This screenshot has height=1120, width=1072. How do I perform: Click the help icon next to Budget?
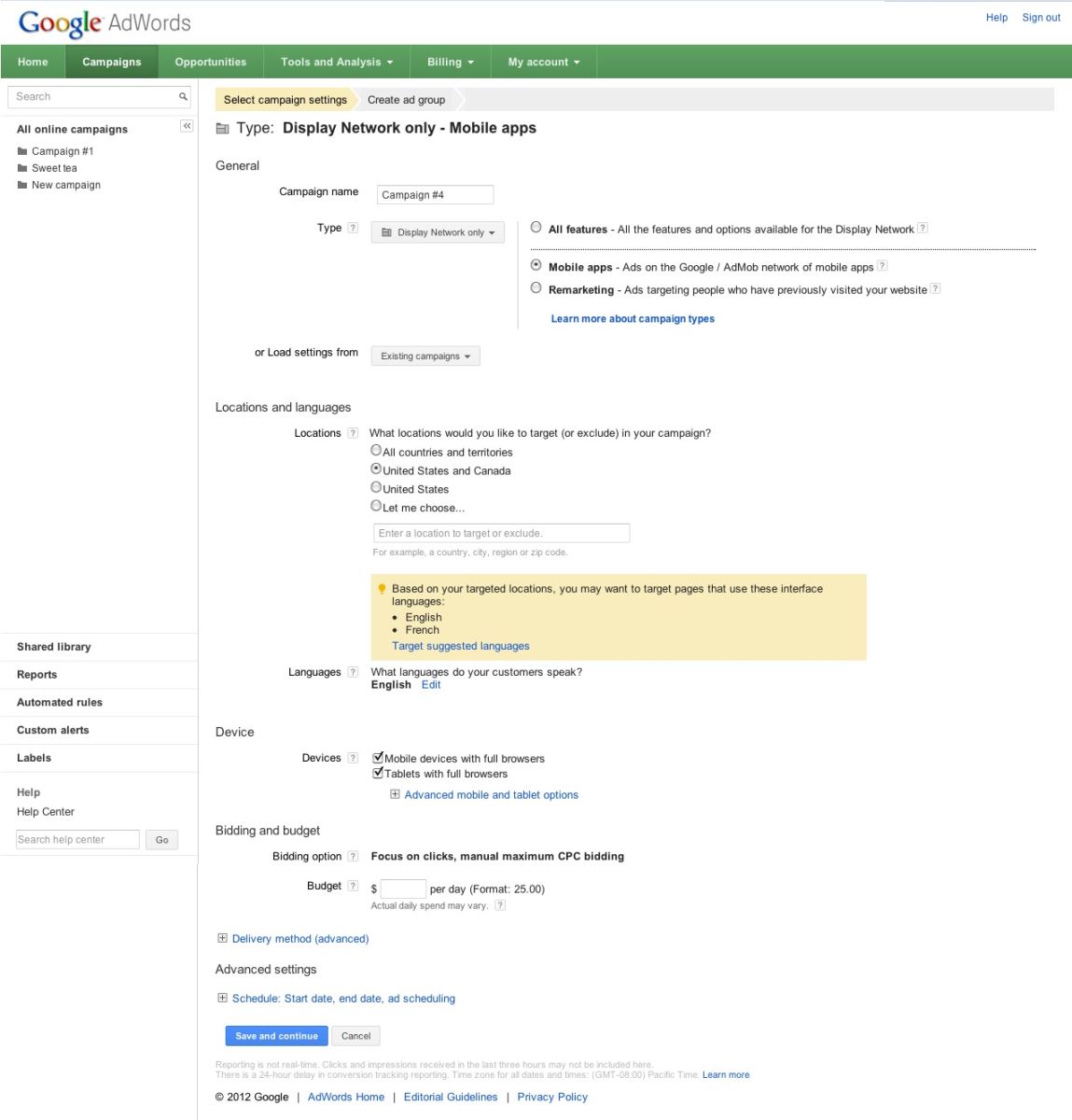click(x=353, y=885)
